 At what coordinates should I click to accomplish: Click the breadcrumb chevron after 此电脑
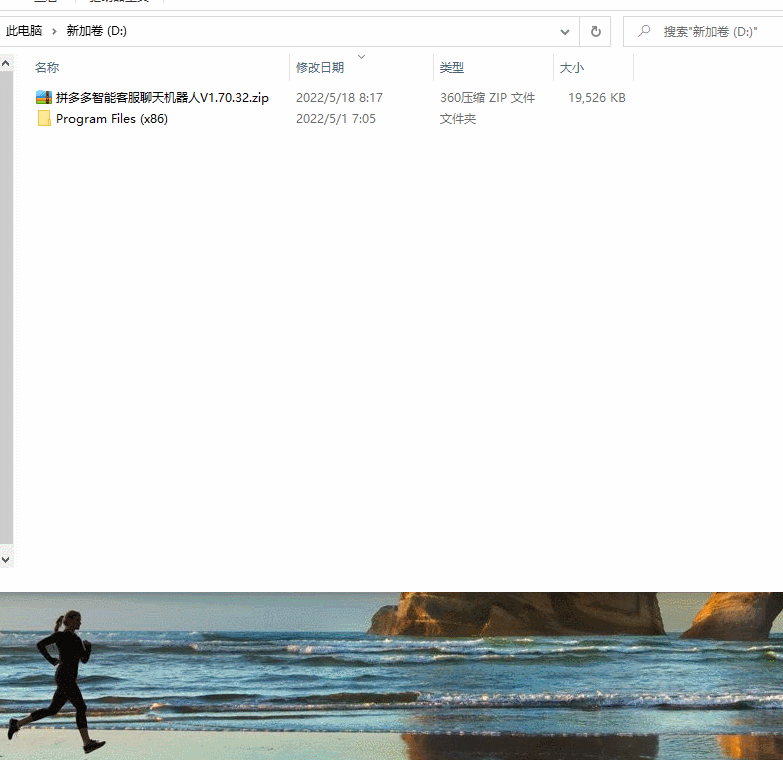coord(54,31)
